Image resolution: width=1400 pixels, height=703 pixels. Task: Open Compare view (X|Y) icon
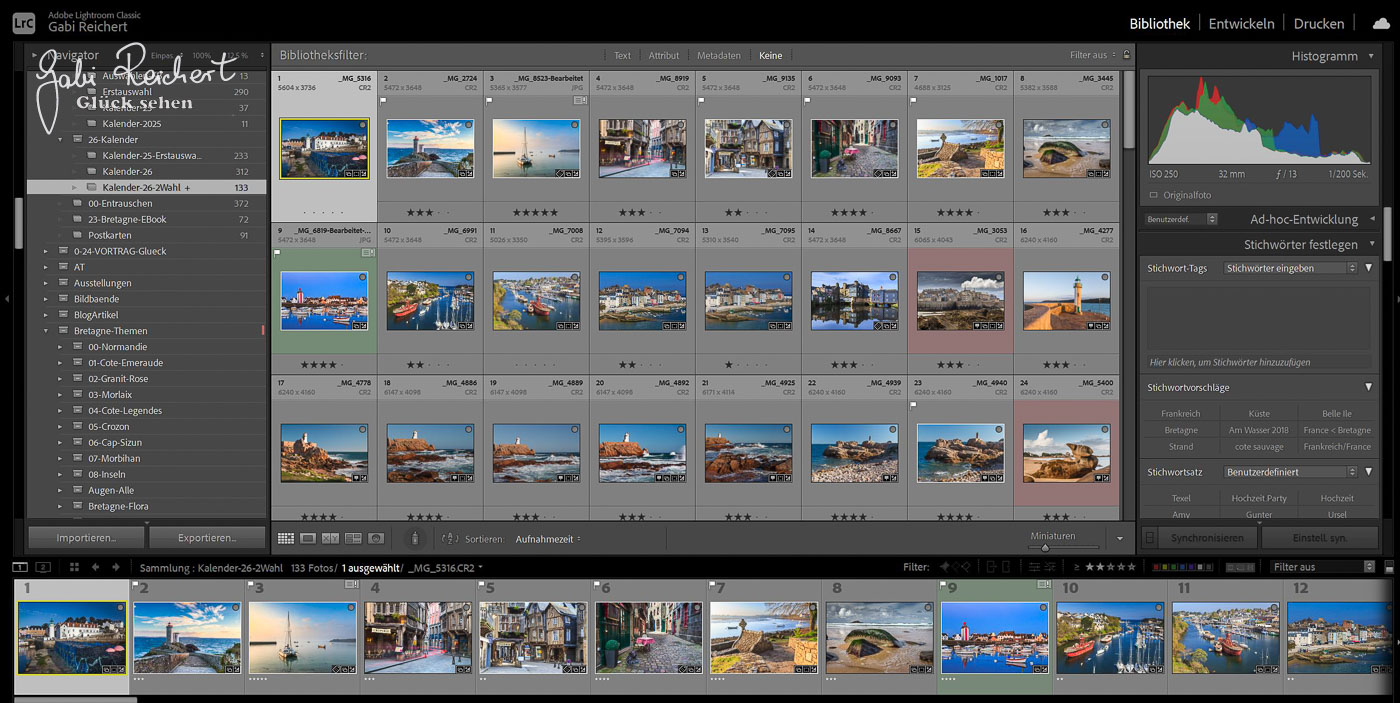(330, 538)
